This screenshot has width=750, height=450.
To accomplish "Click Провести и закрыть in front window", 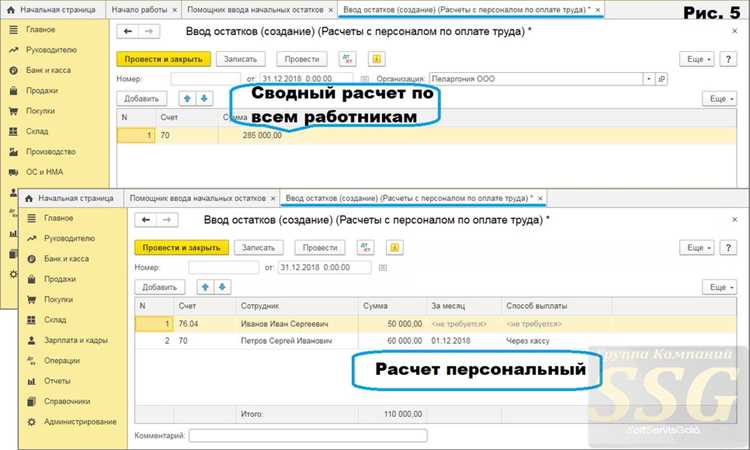I will click(181, 247).
